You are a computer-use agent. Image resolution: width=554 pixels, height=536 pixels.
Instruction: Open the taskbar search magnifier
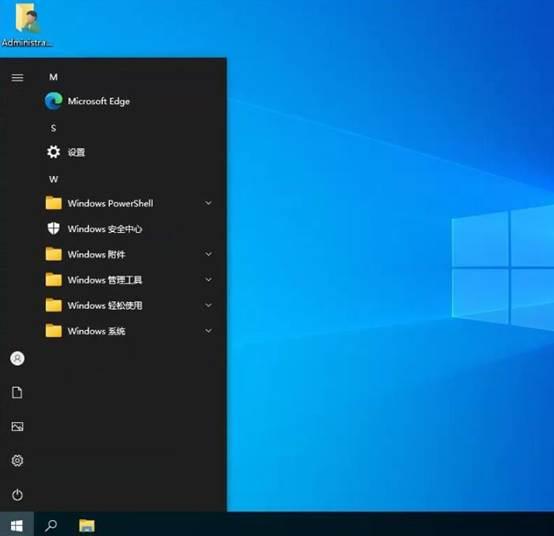click(x=51, y=525)
